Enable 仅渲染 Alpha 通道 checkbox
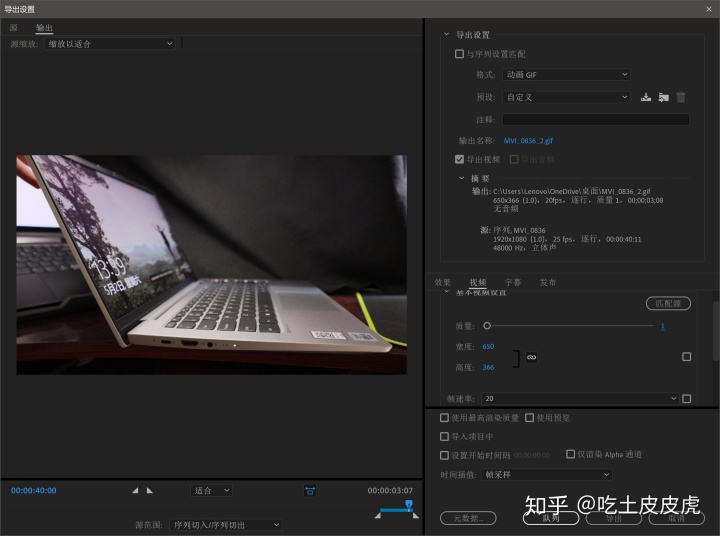The width and height of the screenshot is (720, 536). (x=570, y=454)
